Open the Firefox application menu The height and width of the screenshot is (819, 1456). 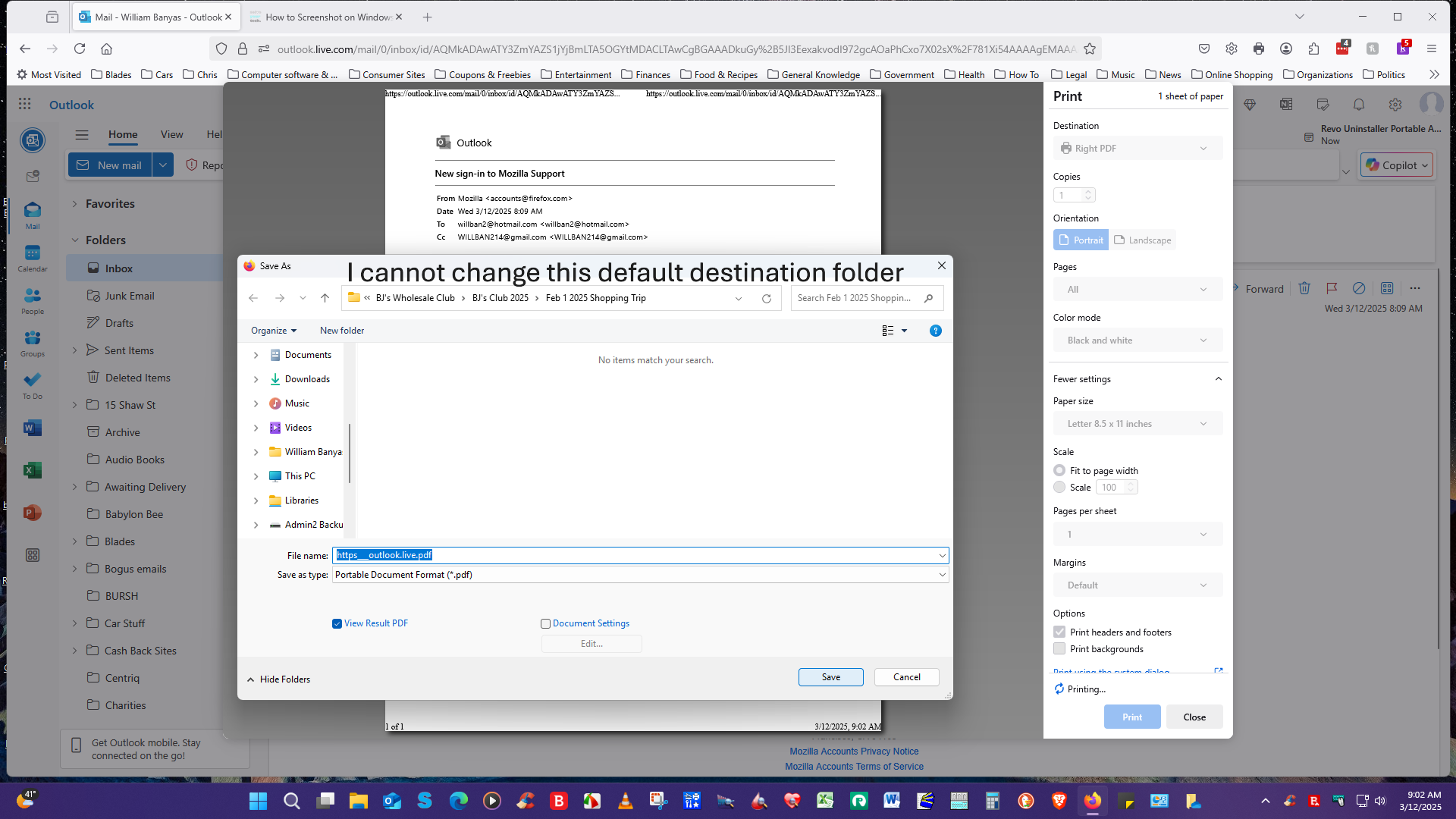[1432, 49]
